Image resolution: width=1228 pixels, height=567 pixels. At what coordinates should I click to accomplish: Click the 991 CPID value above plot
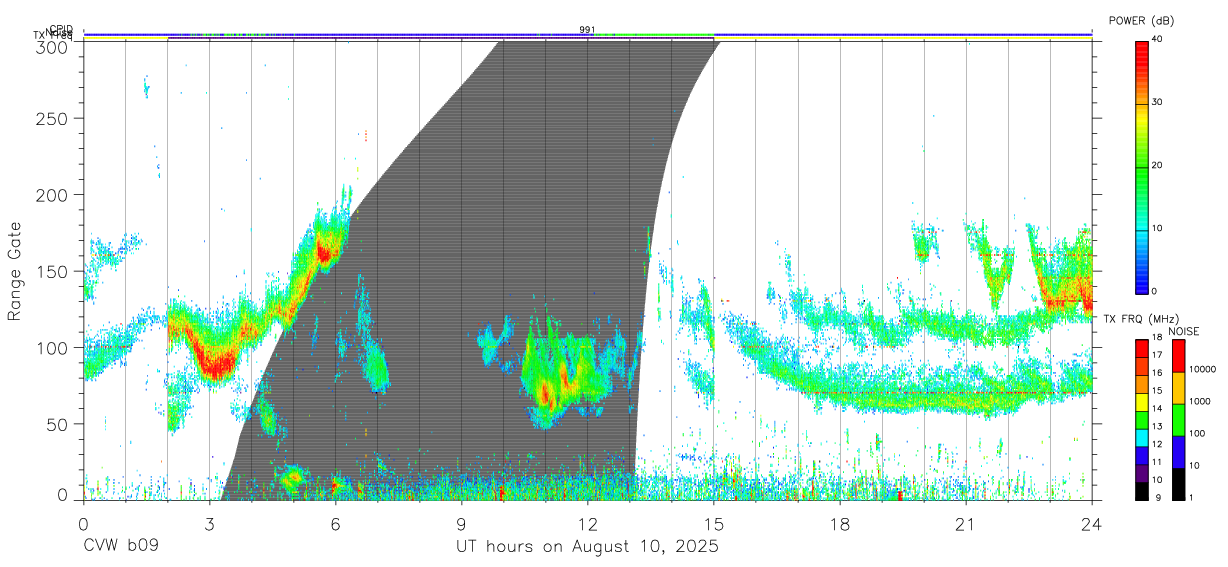pyautogui.click(x=587, y=30)
